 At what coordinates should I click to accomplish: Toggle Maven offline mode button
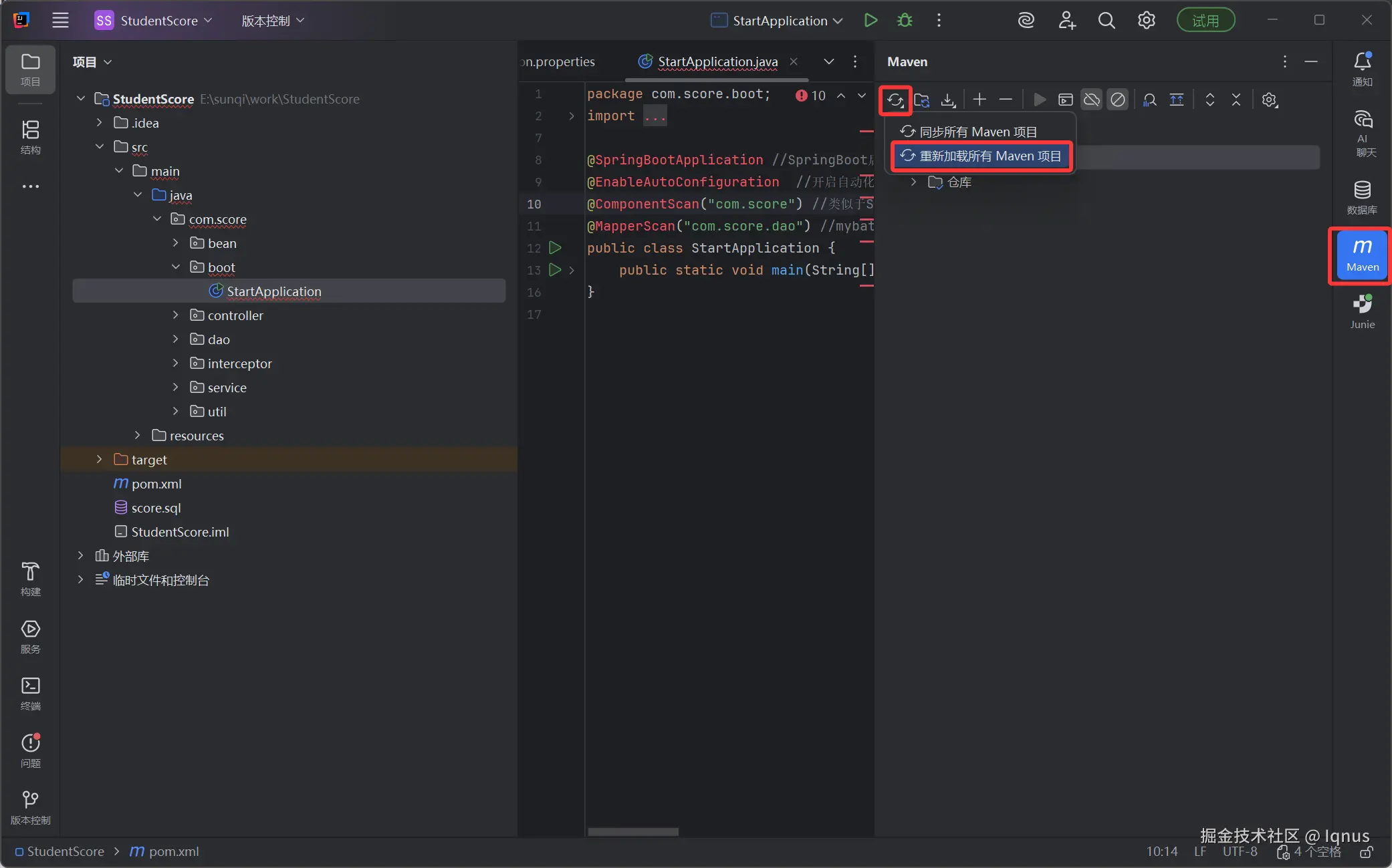(1091, 100)
